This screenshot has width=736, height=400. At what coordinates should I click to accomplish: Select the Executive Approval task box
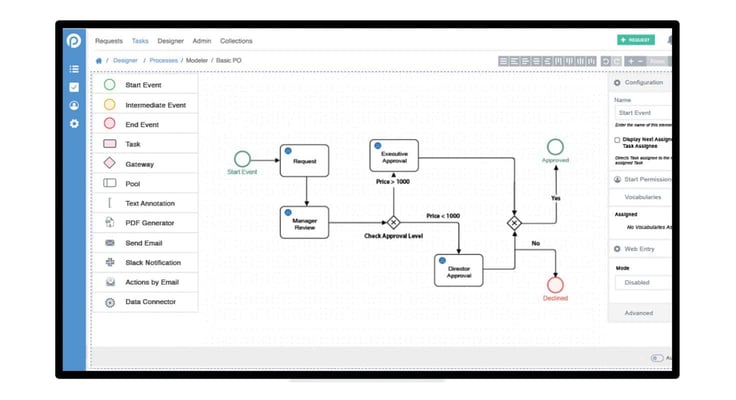[394, 155]
